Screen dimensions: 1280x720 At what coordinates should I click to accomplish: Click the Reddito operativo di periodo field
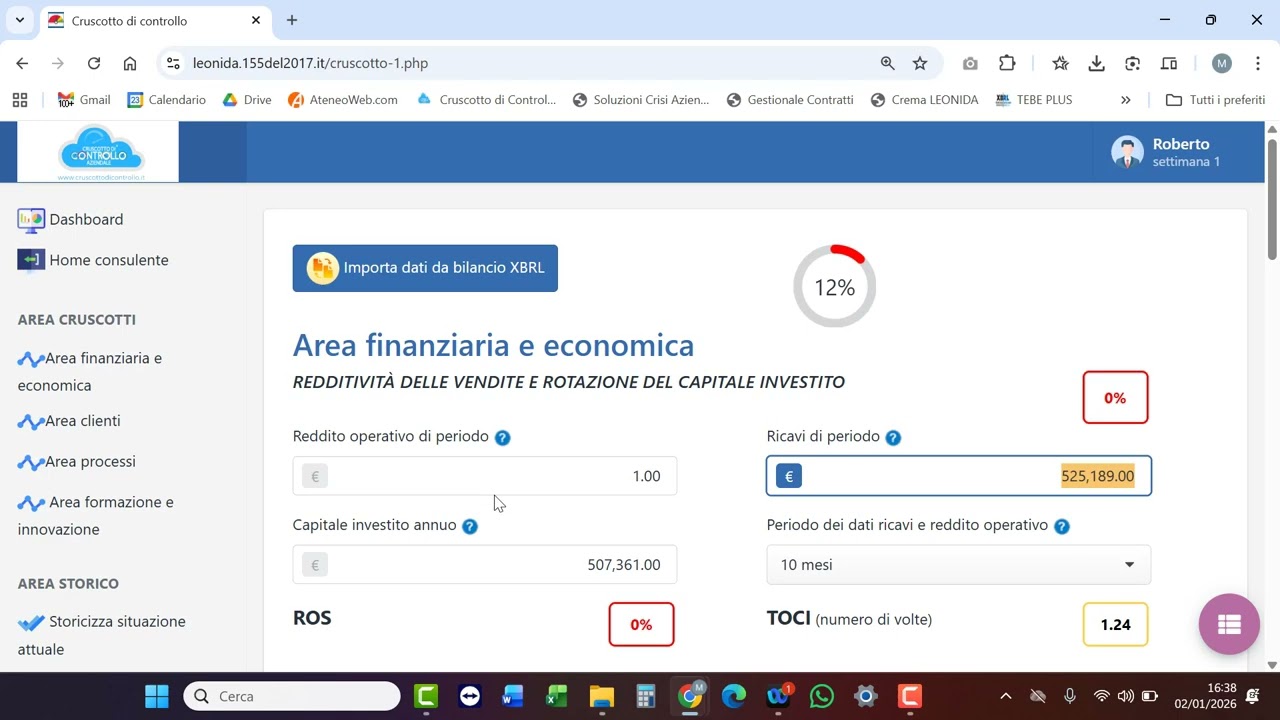point(485,476)
